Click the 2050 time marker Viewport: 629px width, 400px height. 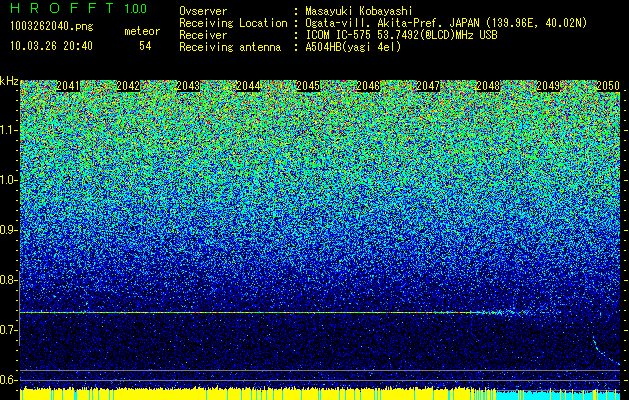click(x=608, y=85)
